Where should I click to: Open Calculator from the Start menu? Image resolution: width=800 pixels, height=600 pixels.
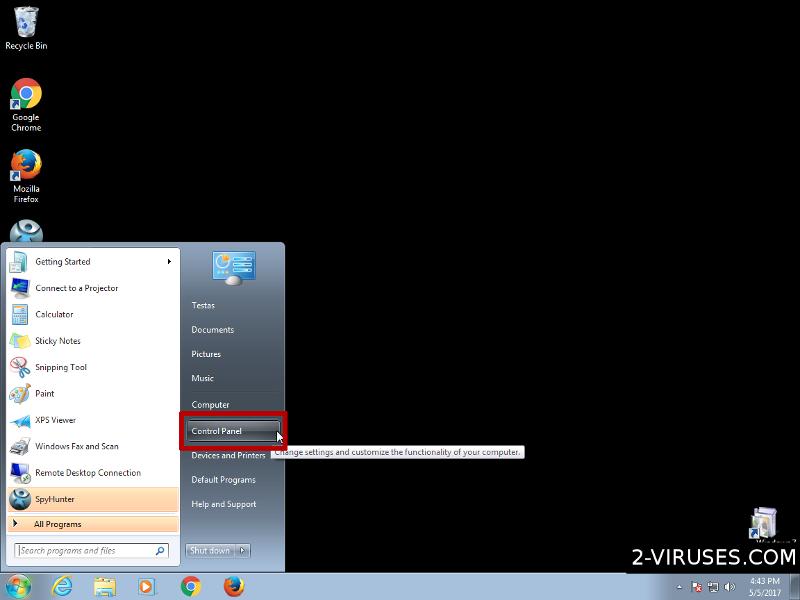click(x=54, y=314)
